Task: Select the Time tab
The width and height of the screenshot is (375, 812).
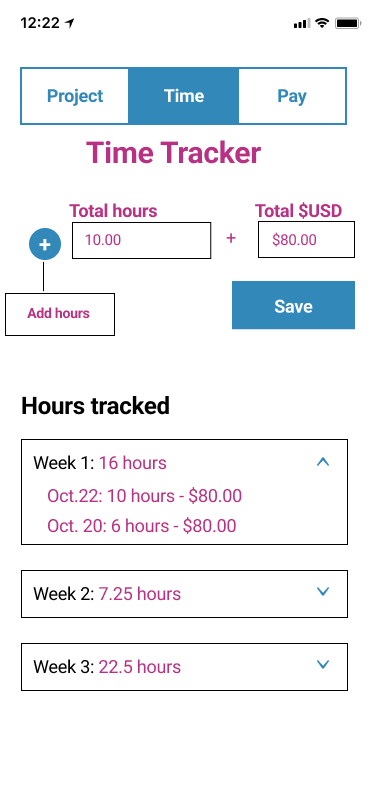Action: point(184,96)
